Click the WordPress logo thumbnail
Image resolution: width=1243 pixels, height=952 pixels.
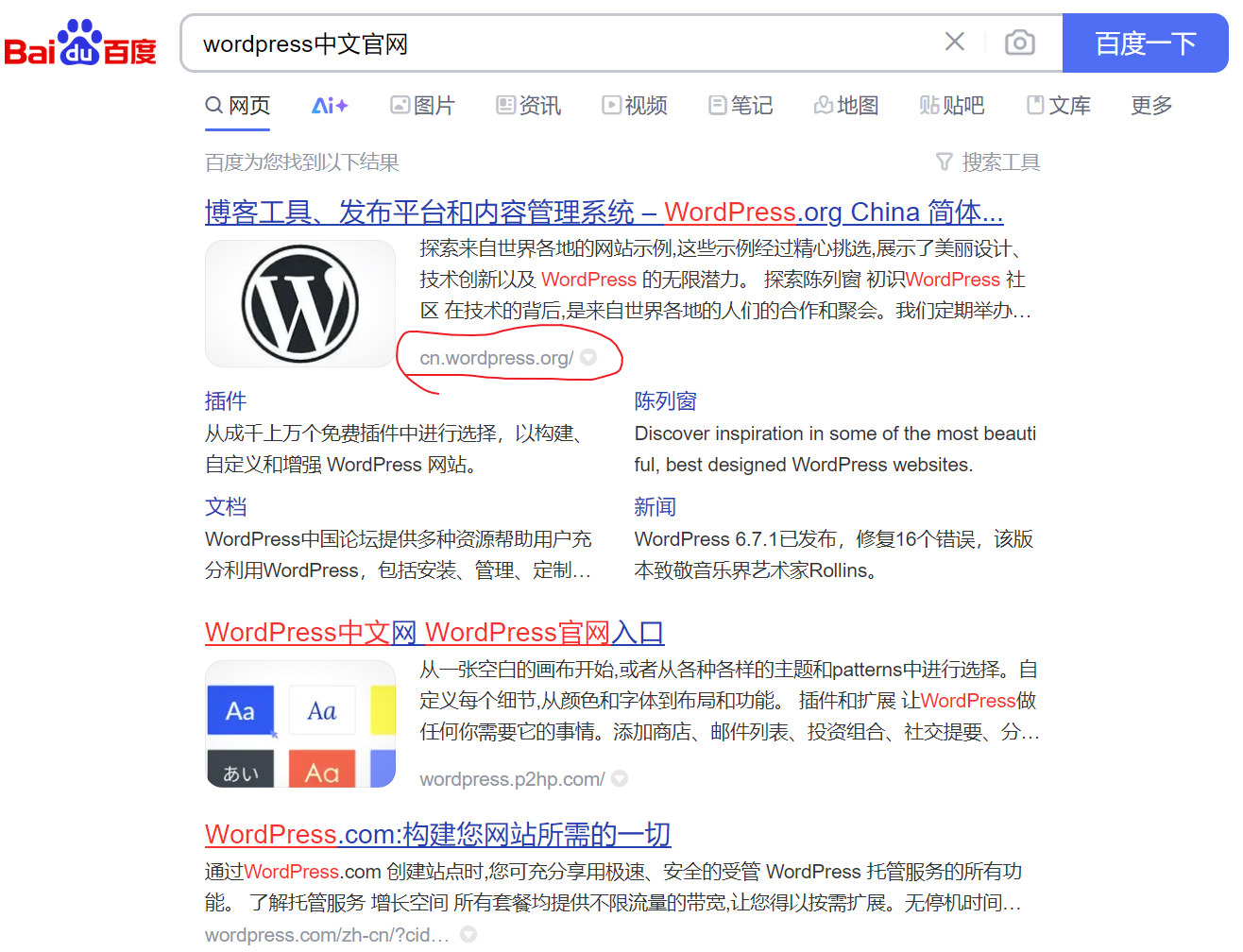pos(300,303)
